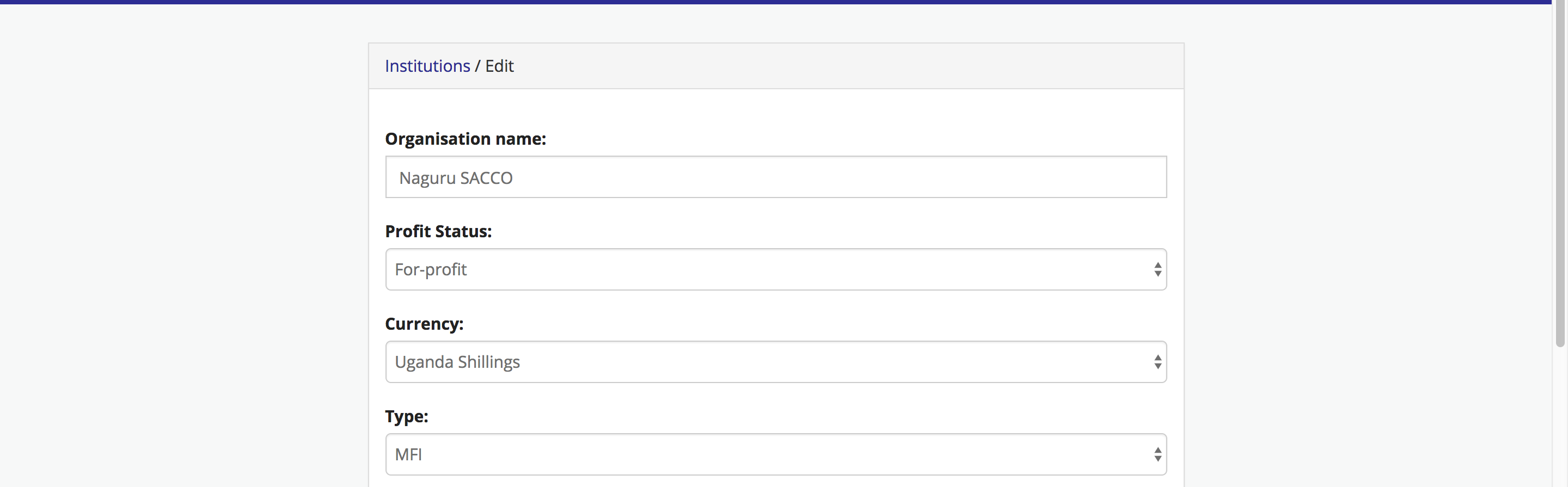Click the Uganda Shillings selected value
The height and width of the screenshot is (487, 1568).
click(x=457, y=362)
